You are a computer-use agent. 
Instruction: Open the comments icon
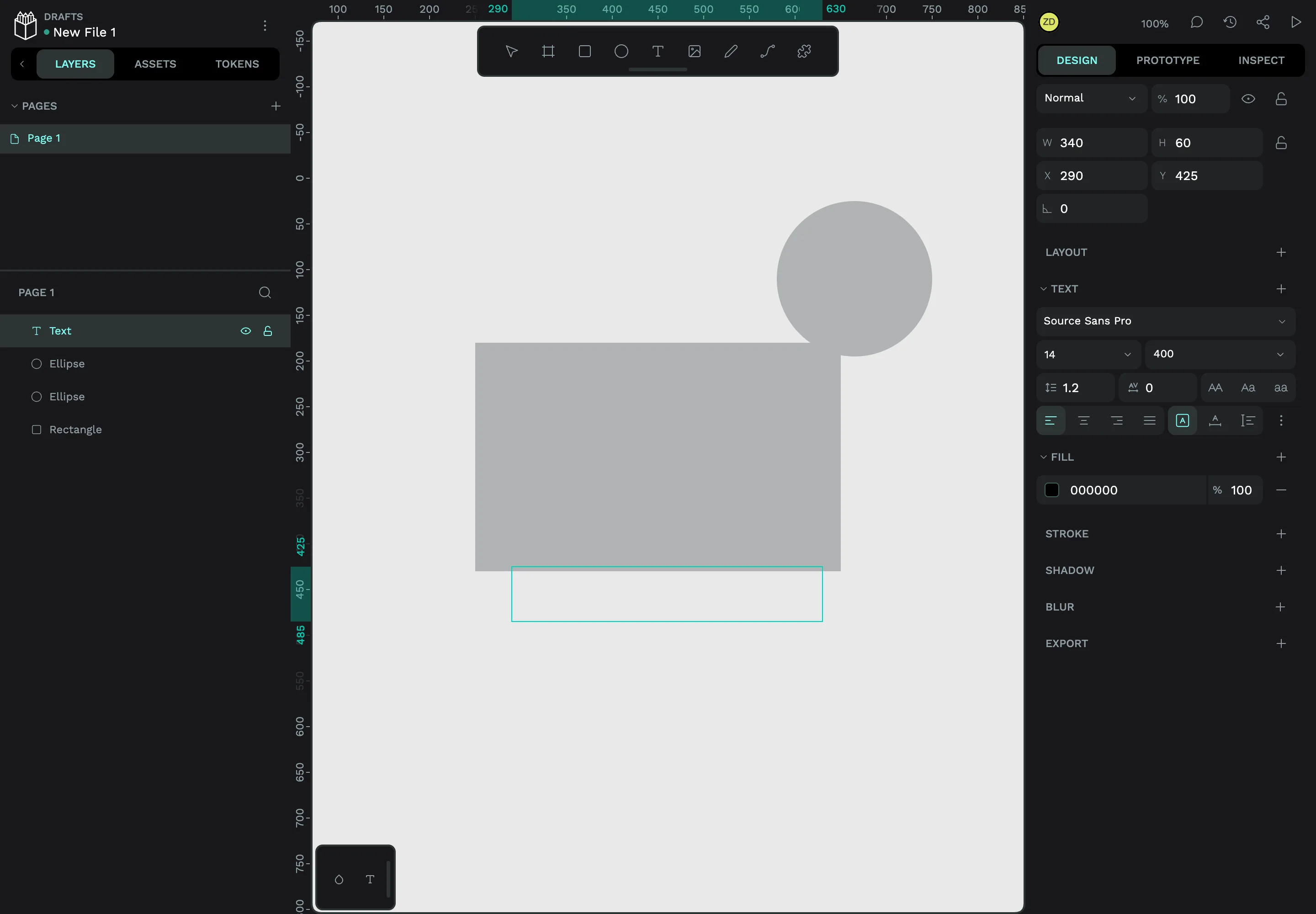pos(1196,22)
